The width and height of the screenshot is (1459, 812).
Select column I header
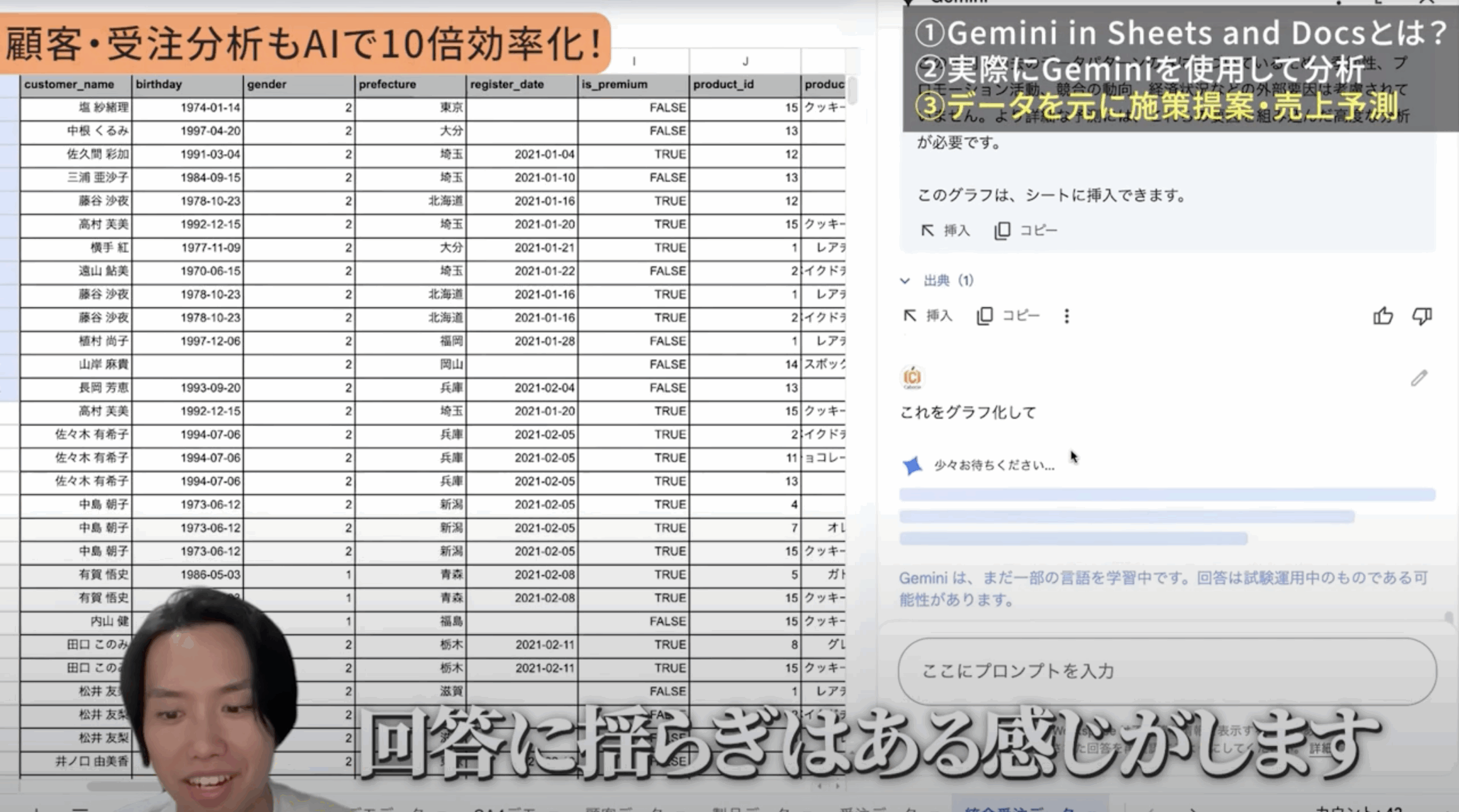pos(634,61)
